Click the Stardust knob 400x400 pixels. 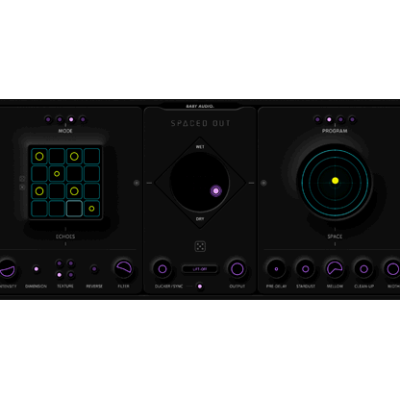coord(305,269)
